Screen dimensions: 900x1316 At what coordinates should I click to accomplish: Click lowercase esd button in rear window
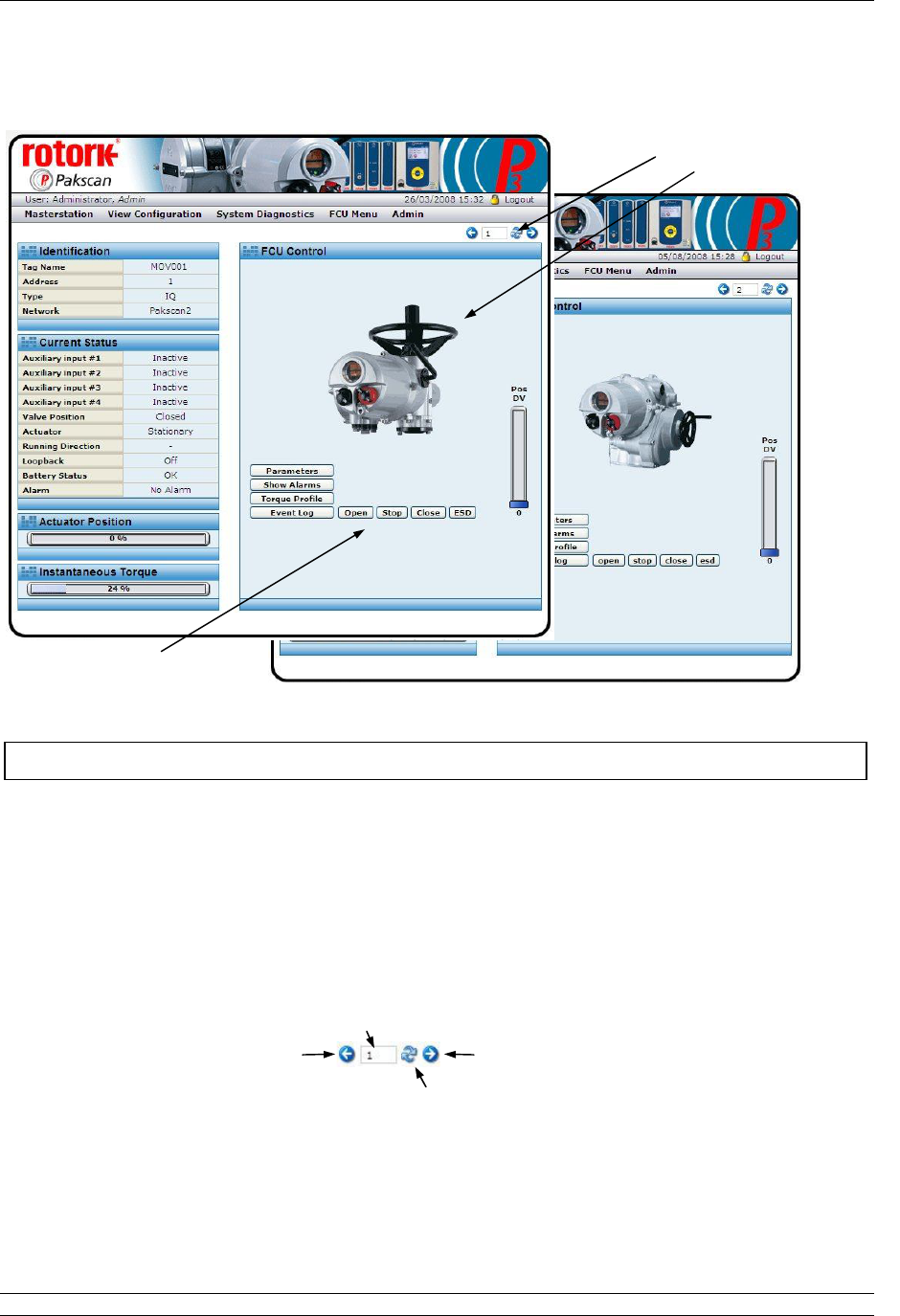click(708, 561)
